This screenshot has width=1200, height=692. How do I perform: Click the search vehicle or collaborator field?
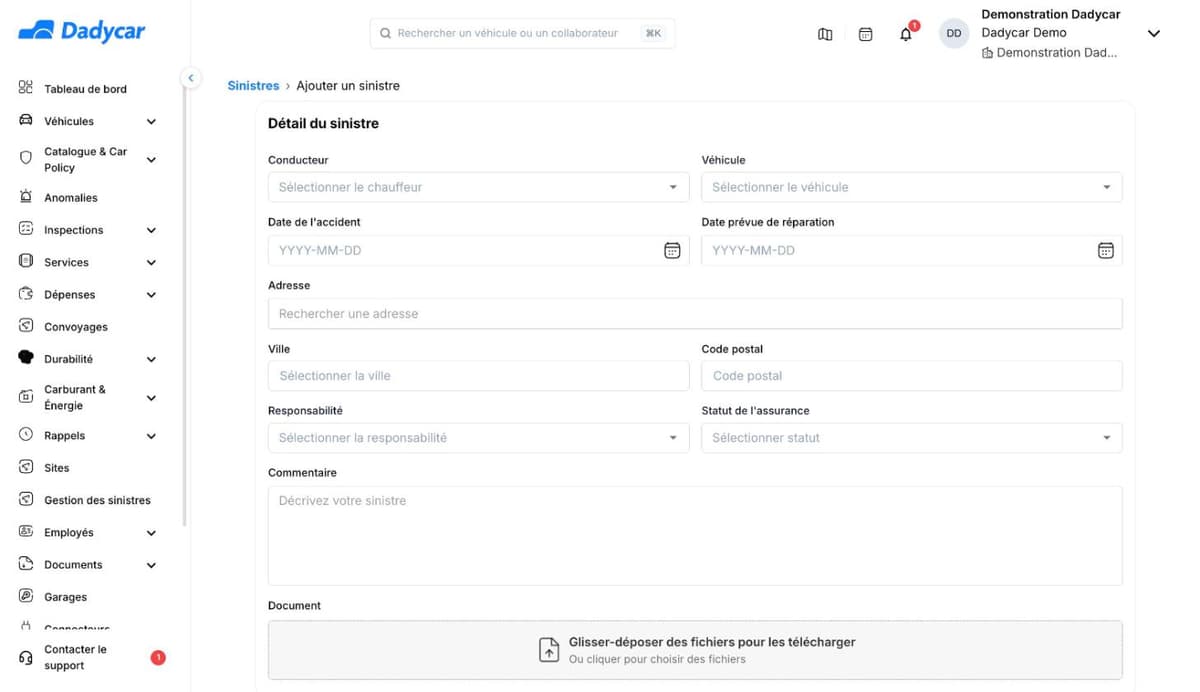click(x=522, y=33)
